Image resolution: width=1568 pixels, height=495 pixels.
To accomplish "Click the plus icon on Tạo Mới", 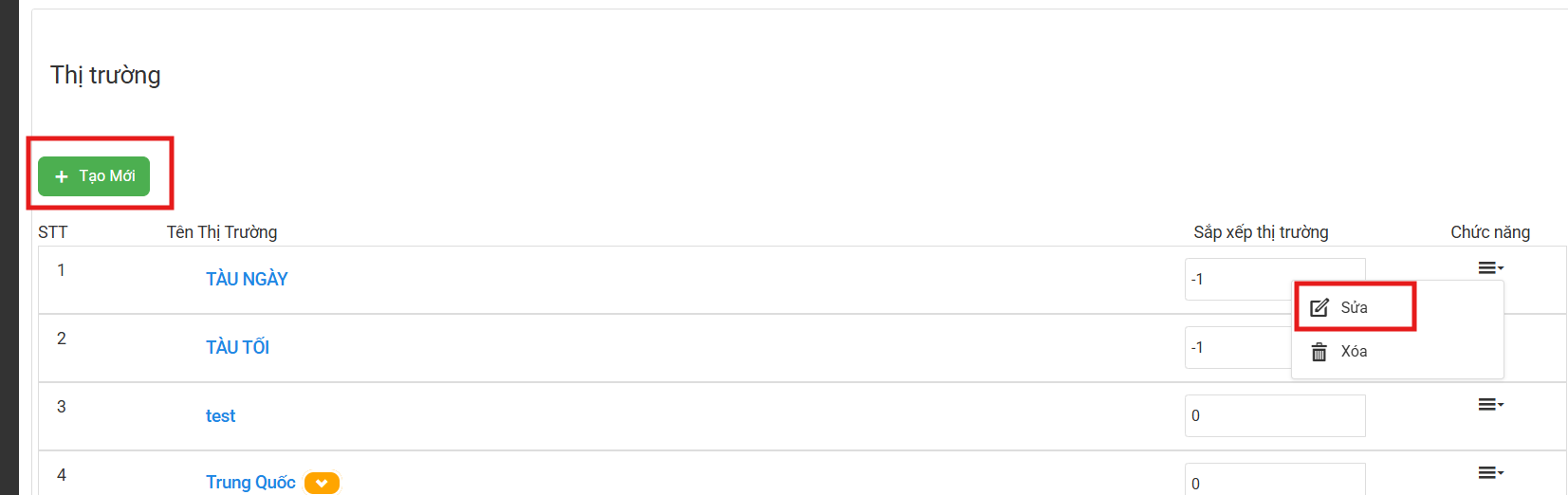I will tap(62, 176).
